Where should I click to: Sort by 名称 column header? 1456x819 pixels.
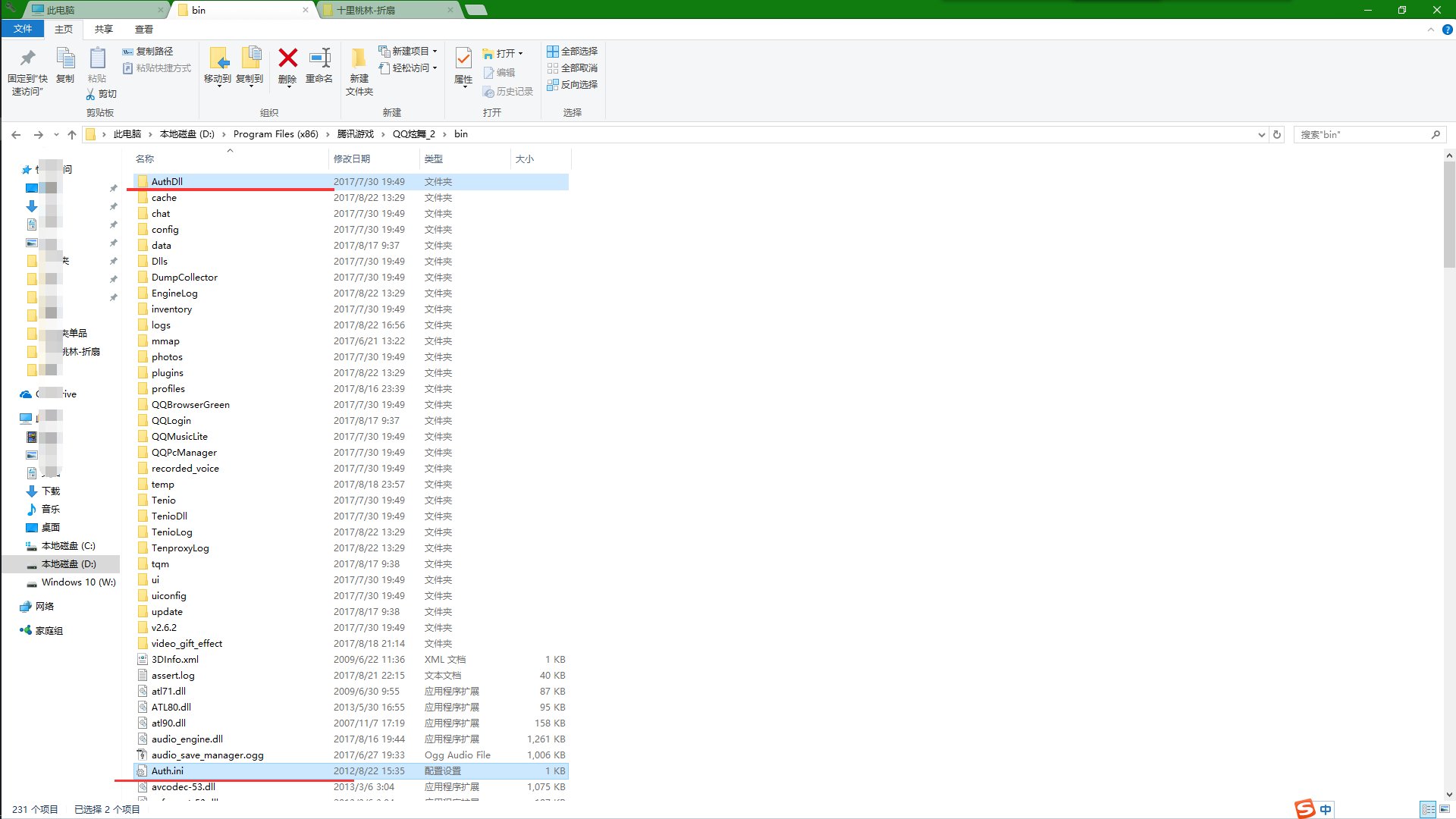tap(230, 158)
